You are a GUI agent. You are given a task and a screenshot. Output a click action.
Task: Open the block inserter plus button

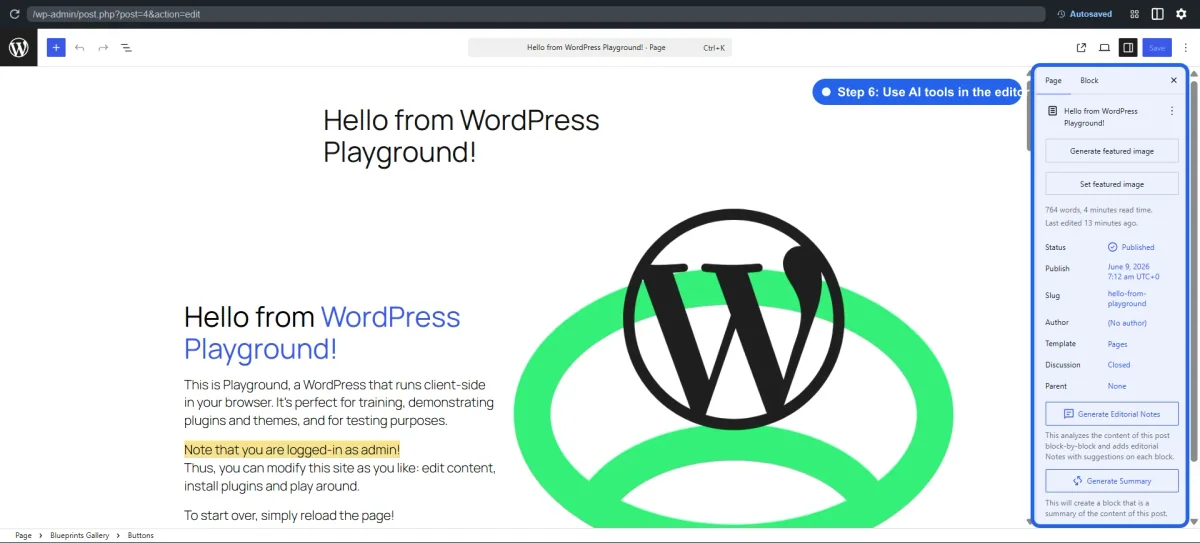click(56, 47)
